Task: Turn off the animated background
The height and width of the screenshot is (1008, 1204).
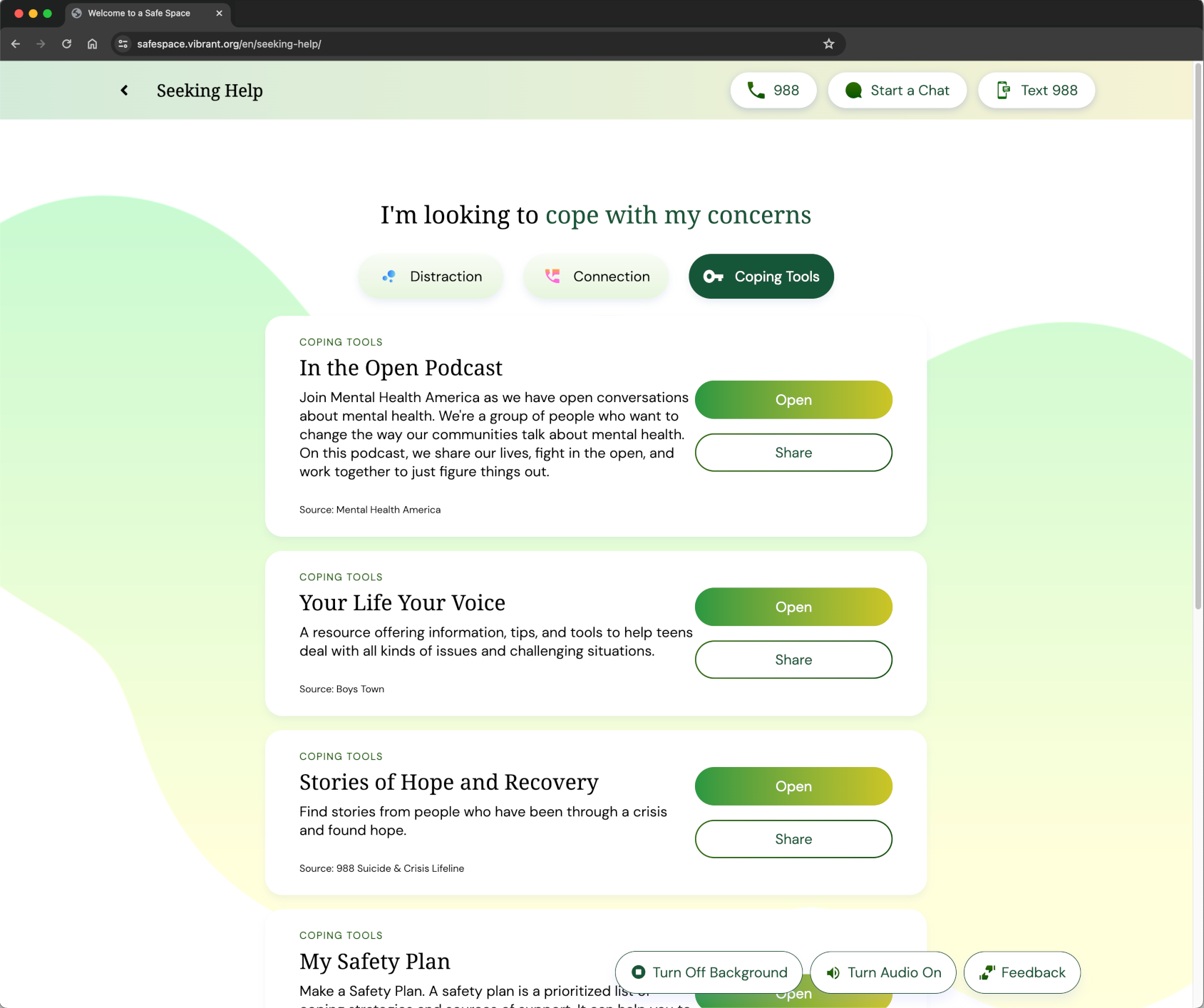Action: tap(709, 972)
